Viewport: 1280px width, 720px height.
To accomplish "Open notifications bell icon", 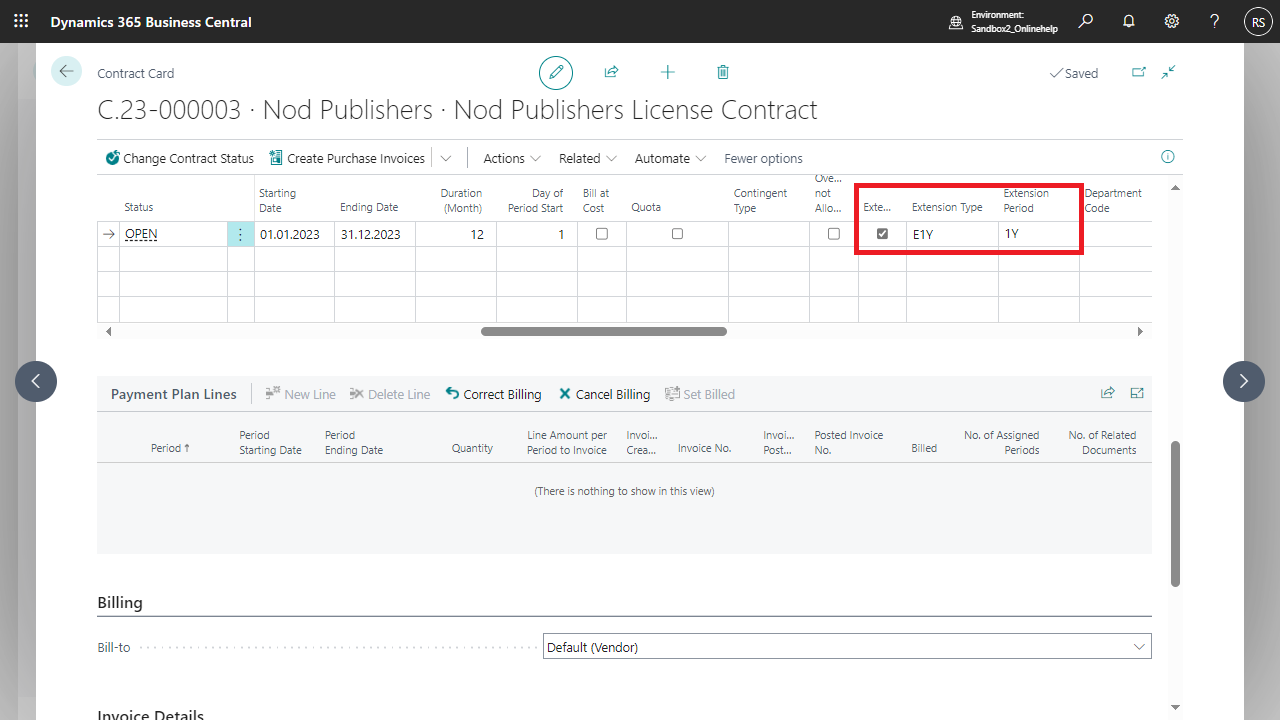I will [1129, 21].
